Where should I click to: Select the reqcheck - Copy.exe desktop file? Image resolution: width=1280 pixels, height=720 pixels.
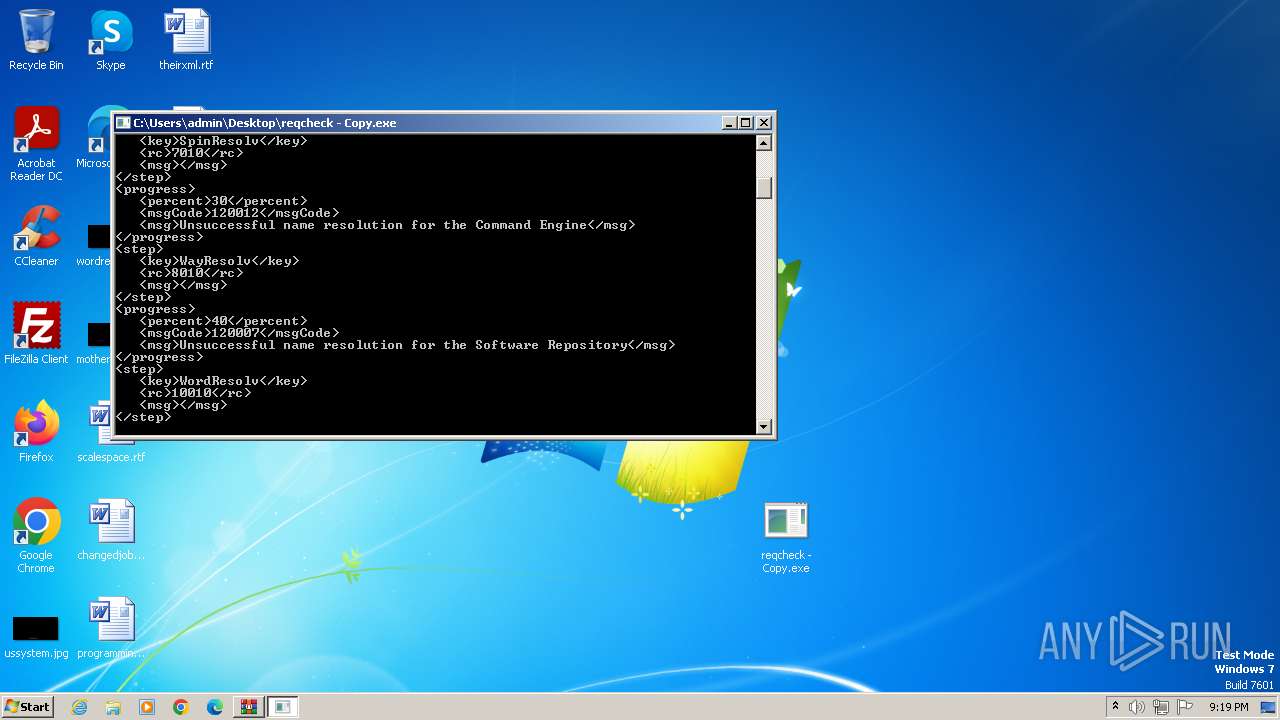785,538
